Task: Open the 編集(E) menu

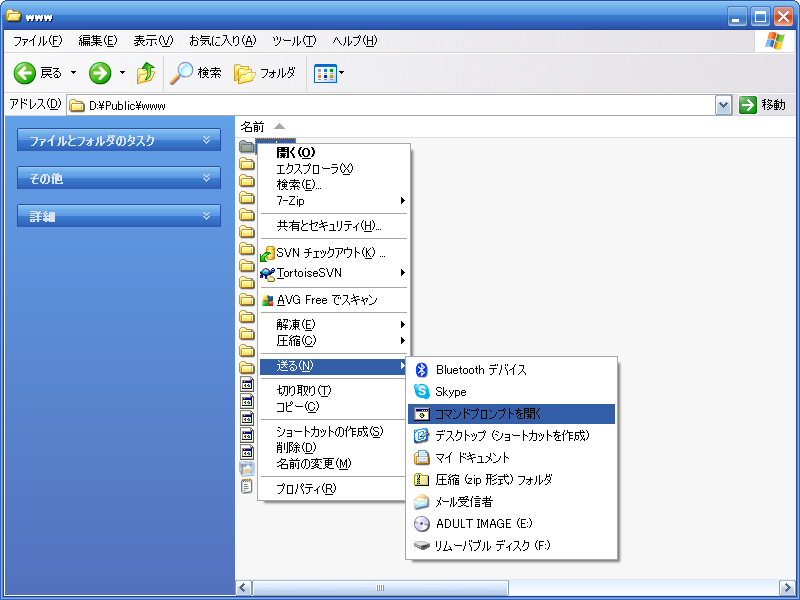Action: pos(97,41)
